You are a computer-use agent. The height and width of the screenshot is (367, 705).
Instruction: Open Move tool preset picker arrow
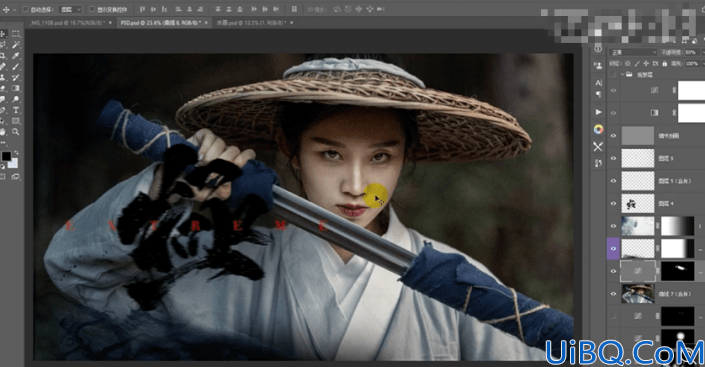point(14,9)
